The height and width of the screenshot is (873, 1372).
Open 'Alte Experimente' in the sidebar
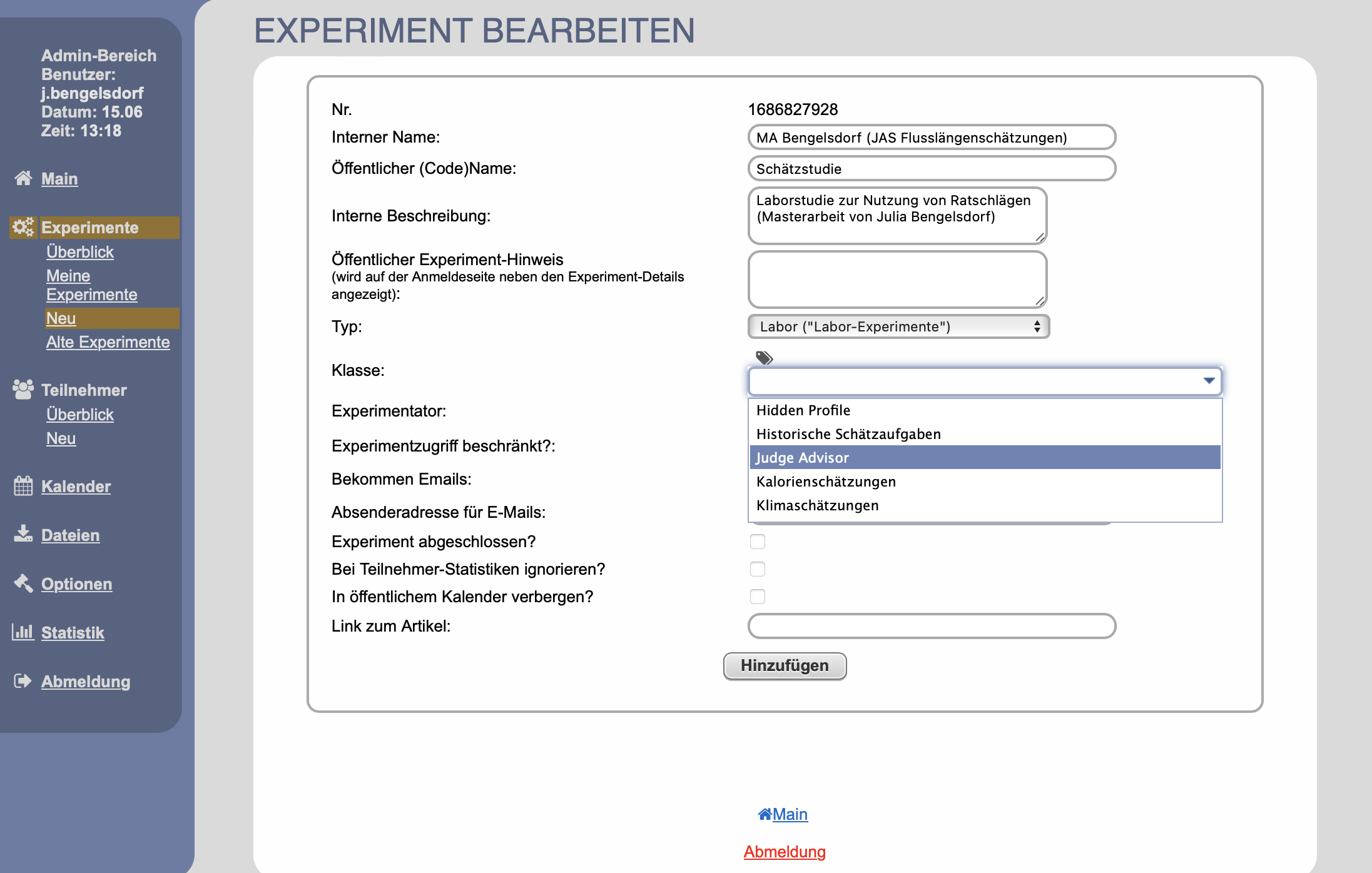(108, 342)
